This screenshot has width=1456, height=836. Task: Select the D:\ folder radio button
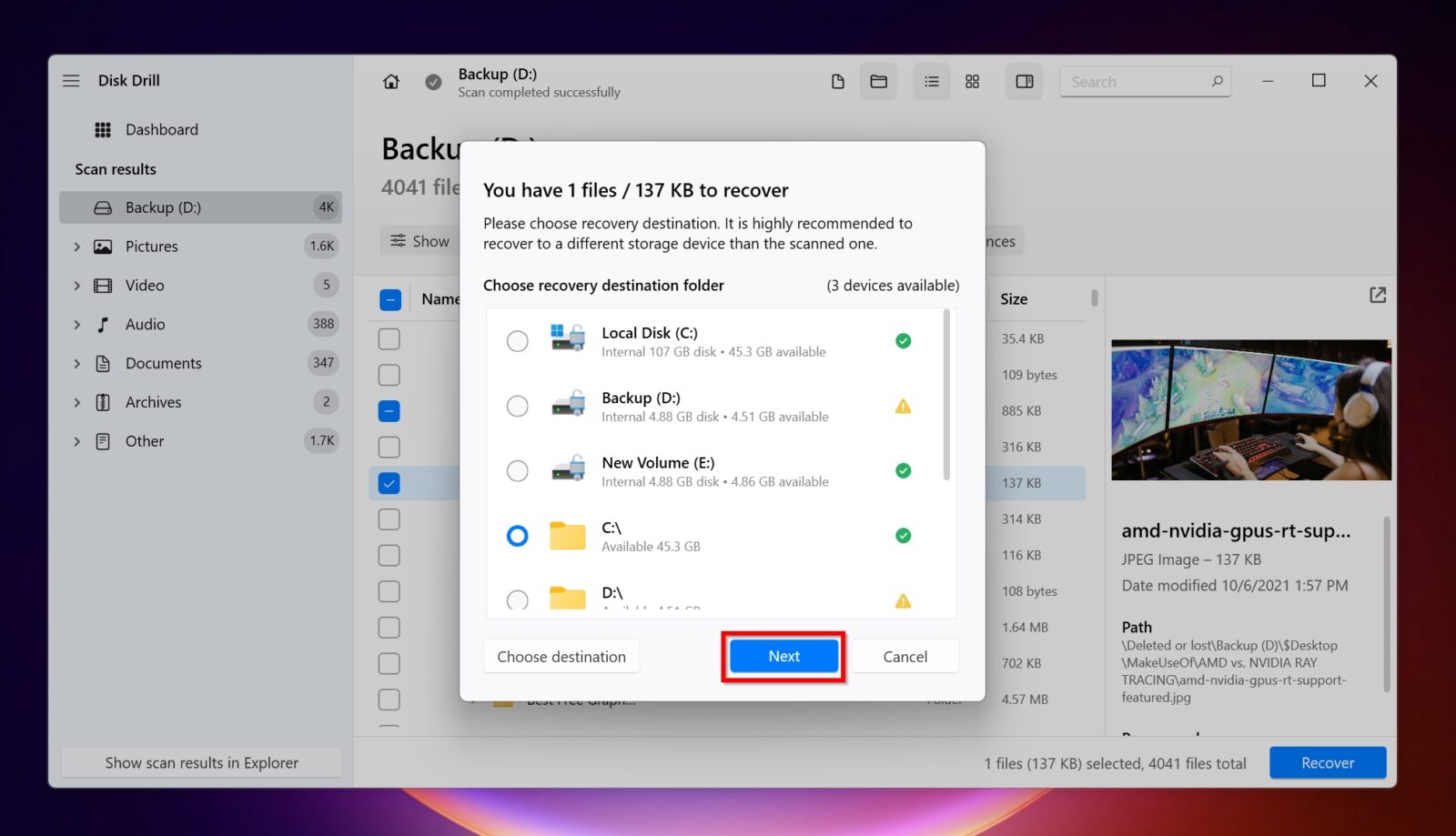point(517,599)
